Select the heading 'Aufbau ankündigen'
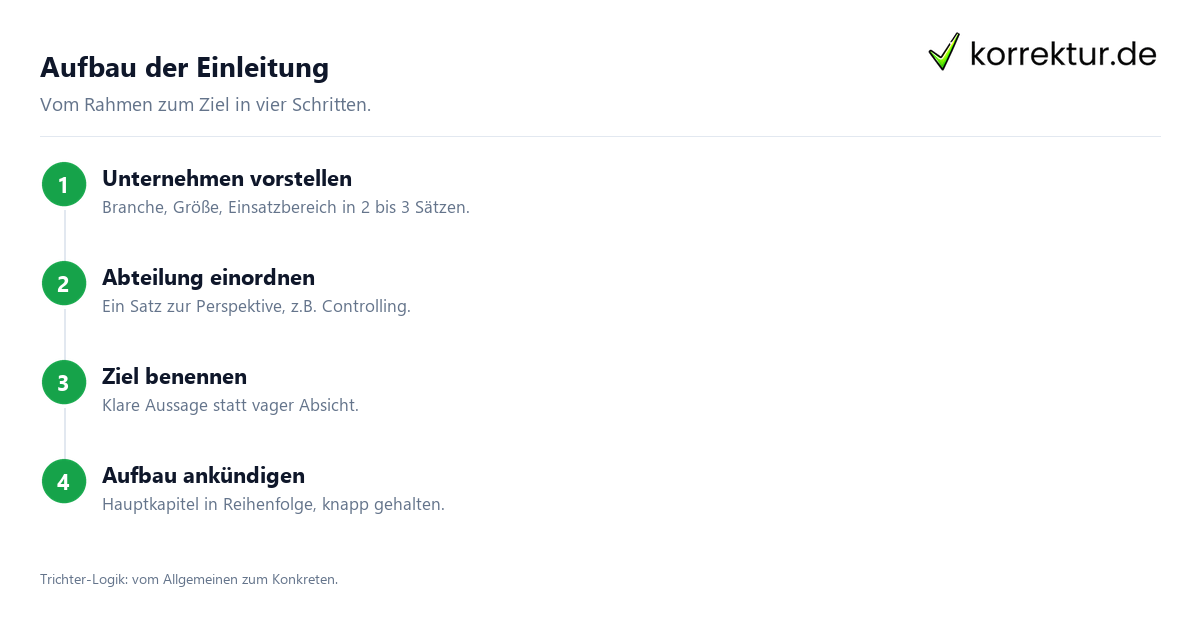Image resolution: width=1200 pixels, height=630 pixels. [203, 476]
